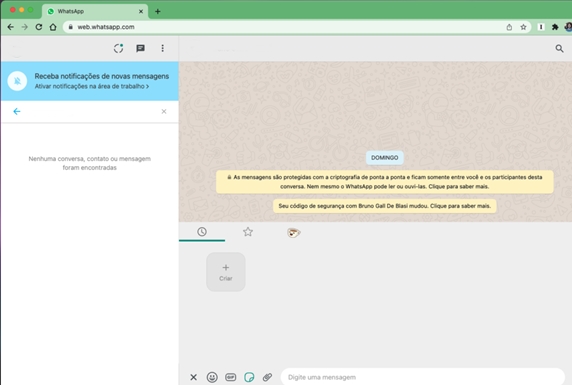Open the browser extensions puzzle icon
The image size is (572, 385).
(555, 27)
